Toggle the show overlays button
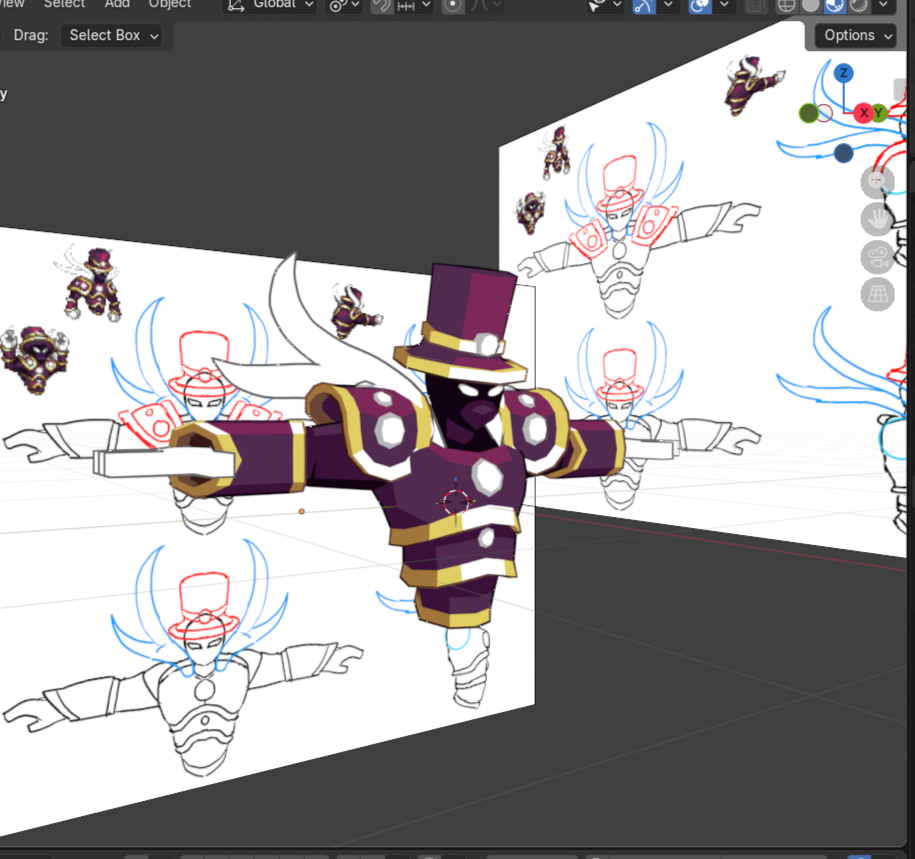The height and width of the screenshot is (859, 915). [700, 4]
